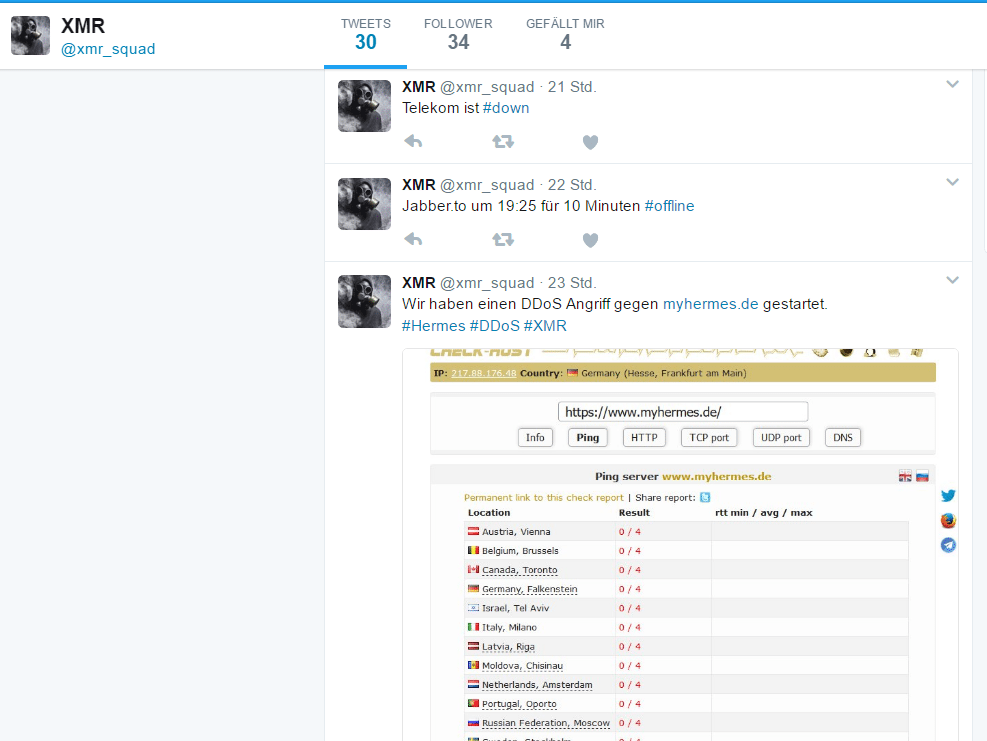The image size is (987, 741).
Task: Click the #Hermes hashtag
Action: (x=434, y=325)
